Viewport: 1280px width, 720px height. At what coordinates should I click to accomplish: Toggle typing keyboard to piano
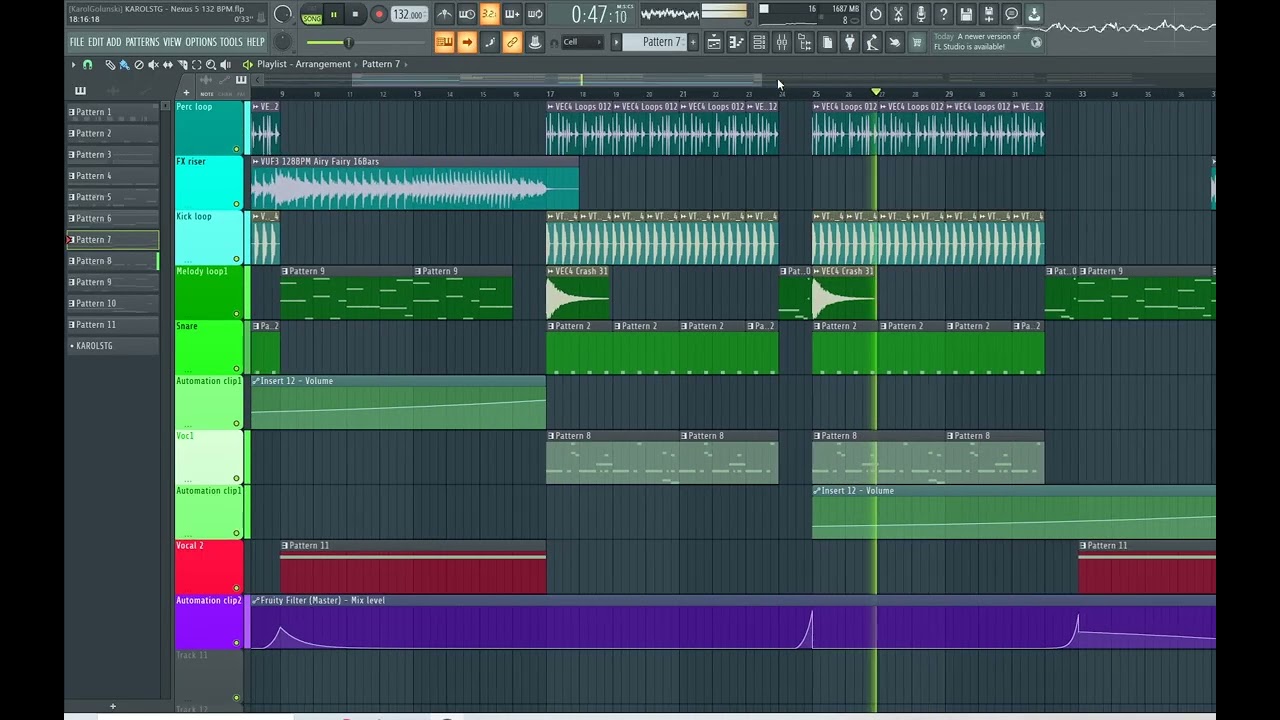(x=444, y=42)
